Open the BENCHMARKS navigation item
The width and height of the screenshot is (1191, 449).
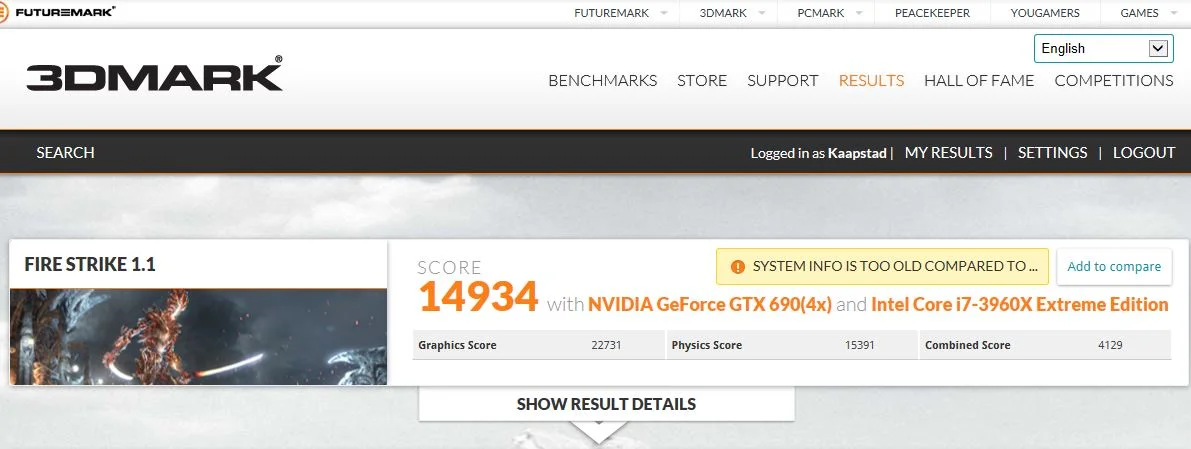click(x=602, y=81)
